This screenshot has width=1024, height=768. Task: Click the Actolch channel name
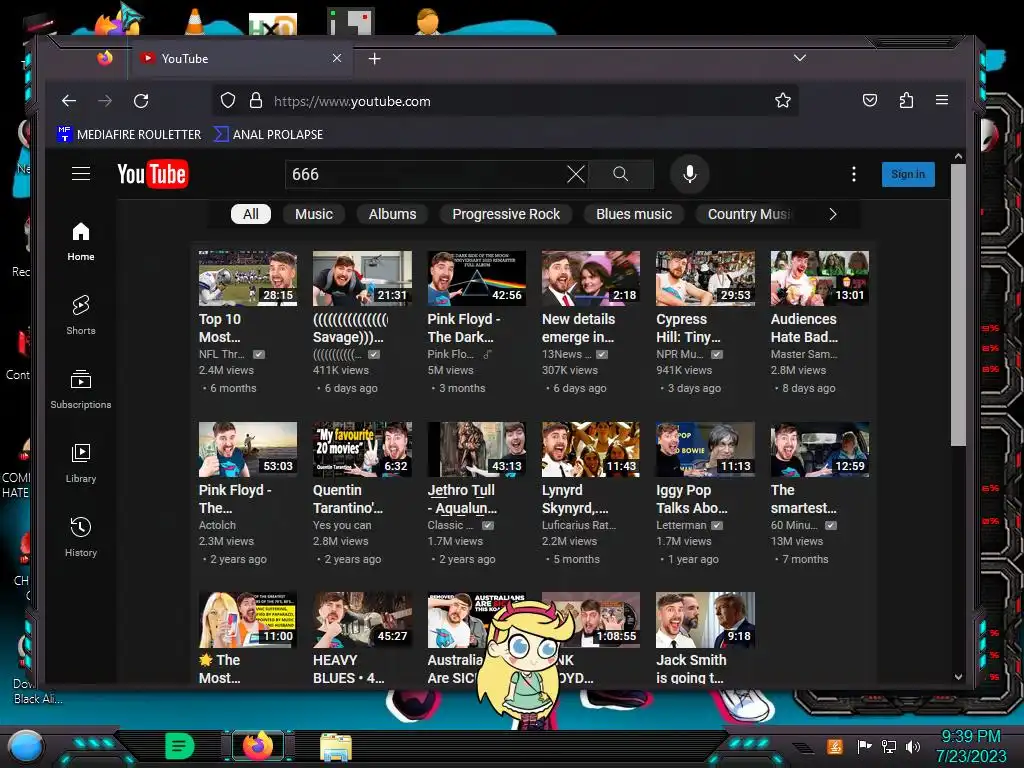[x=217, y=525]
